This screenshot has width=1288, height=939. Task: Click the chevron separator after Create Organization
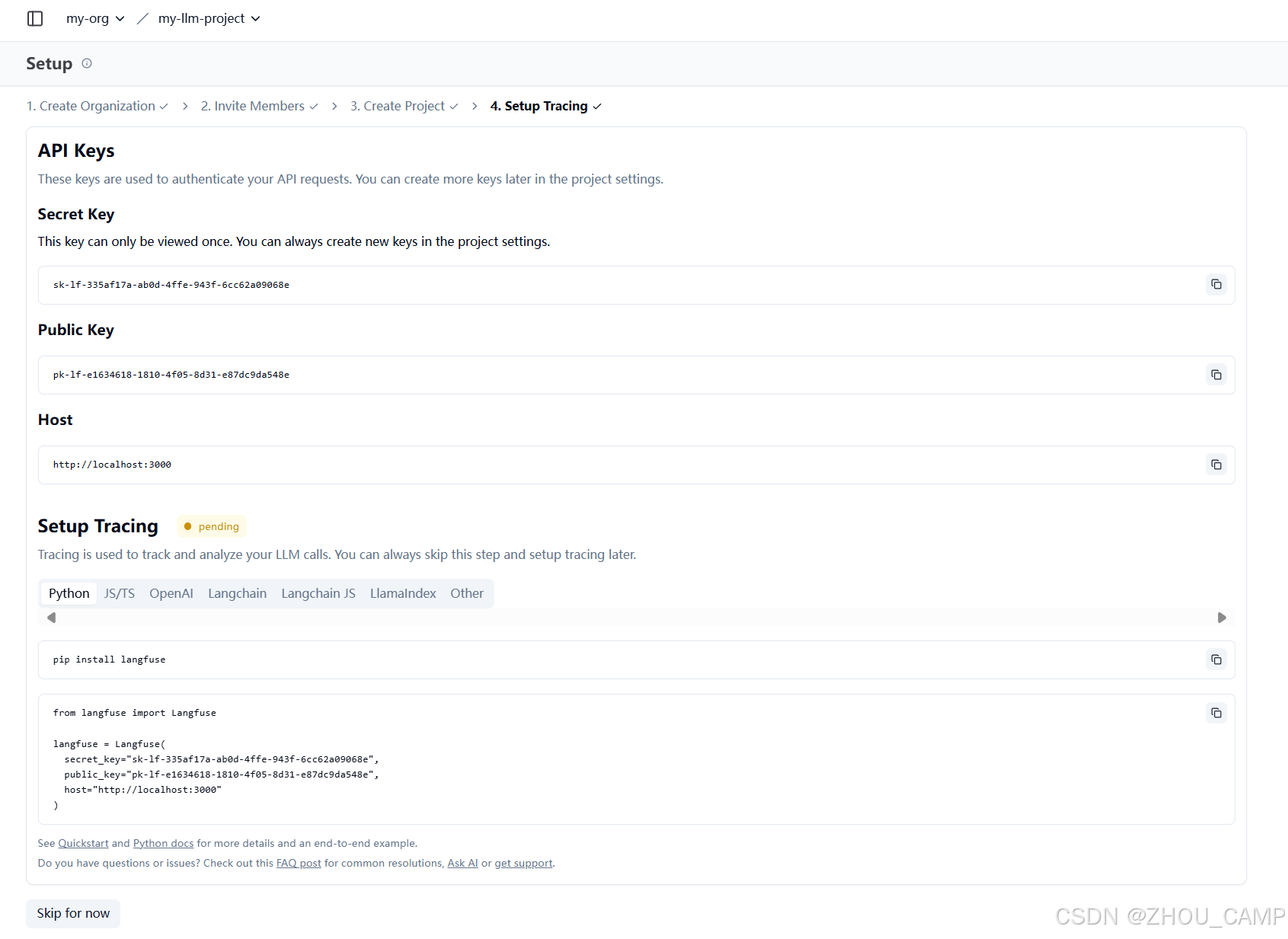(x=185, y=106)
